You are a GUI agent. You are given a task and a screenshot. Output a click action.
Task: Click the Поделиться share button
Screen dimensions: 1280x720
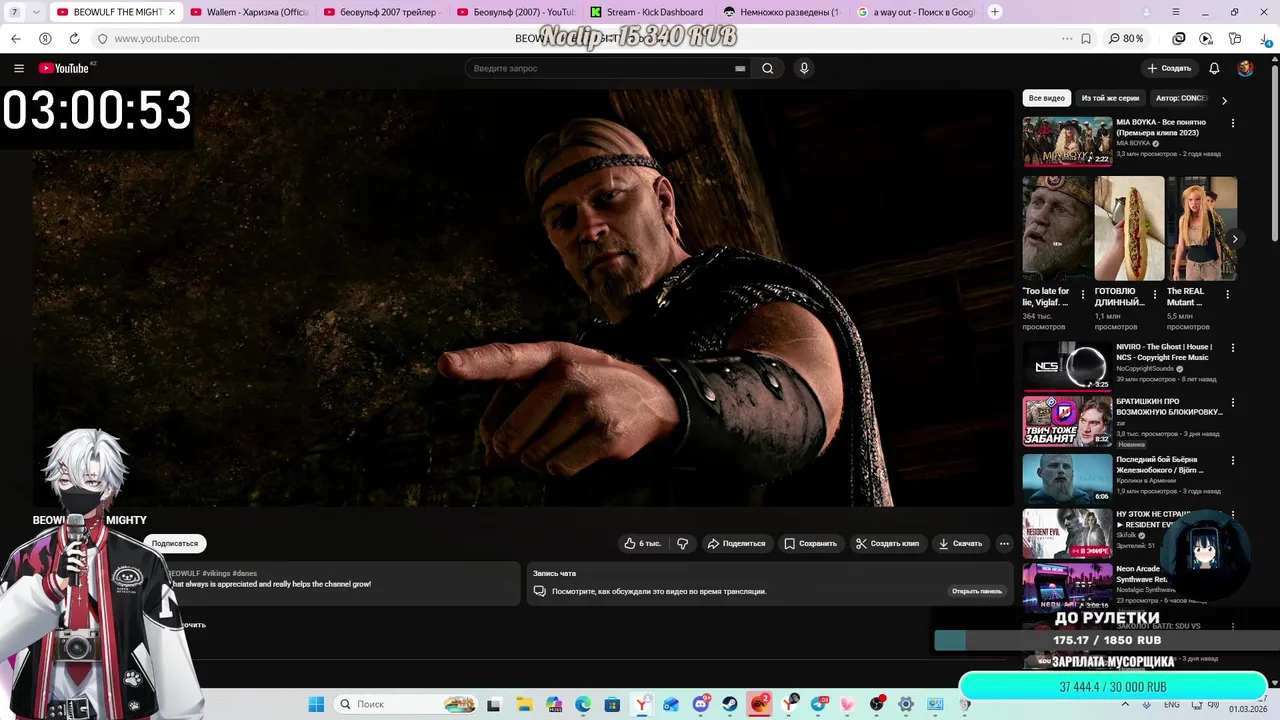(737, 543)
